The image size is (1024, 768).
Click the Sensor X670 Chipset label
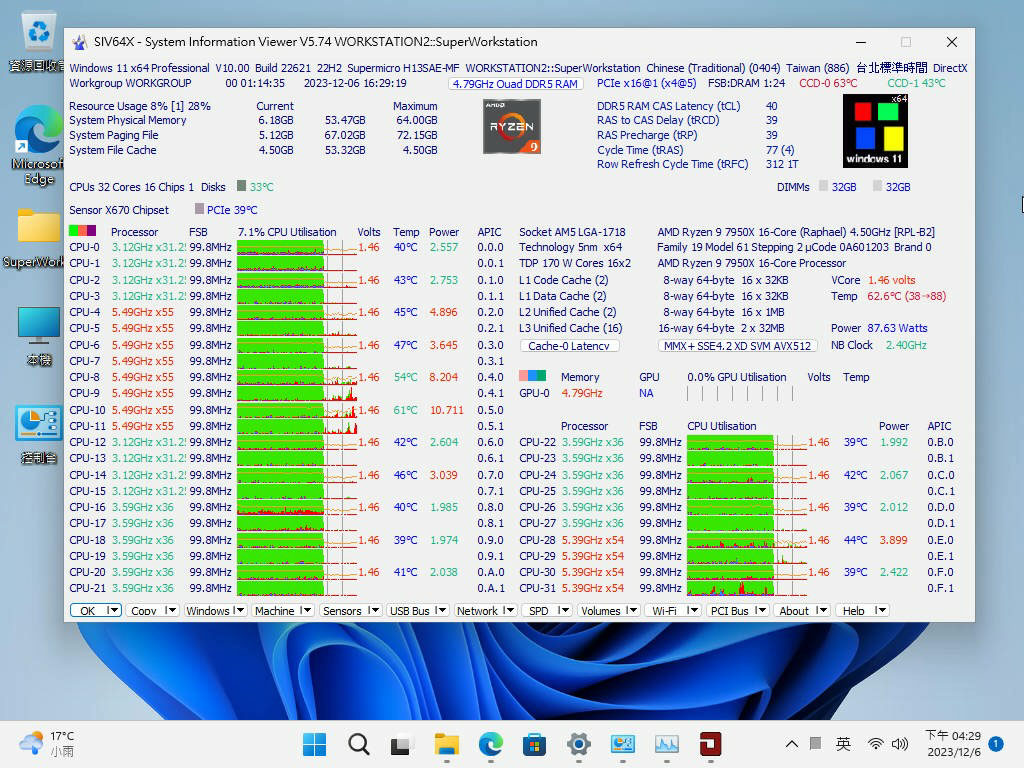pyautogui.click(x=119, y=210)
